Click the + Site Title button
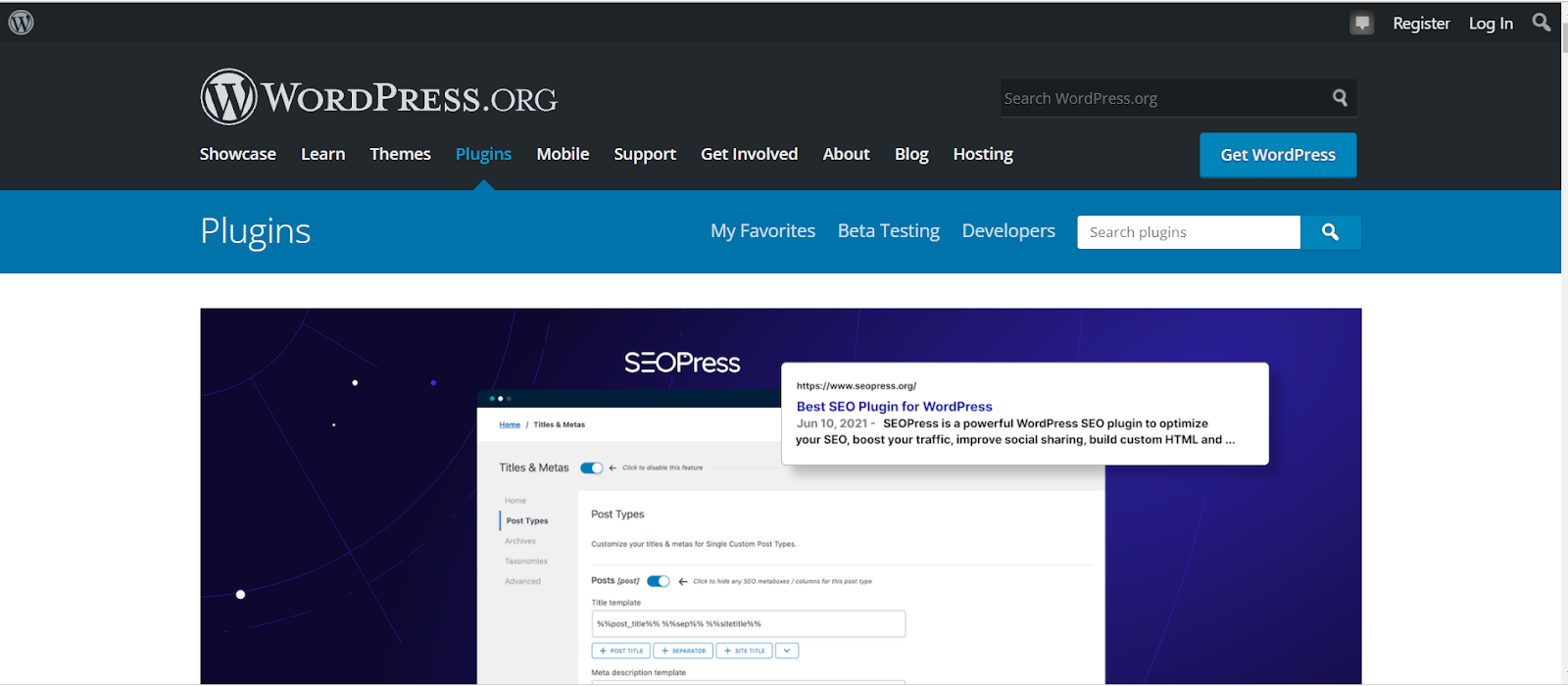Image resolution: width=1568 pixels, height=686 pixels. (745, 651)
